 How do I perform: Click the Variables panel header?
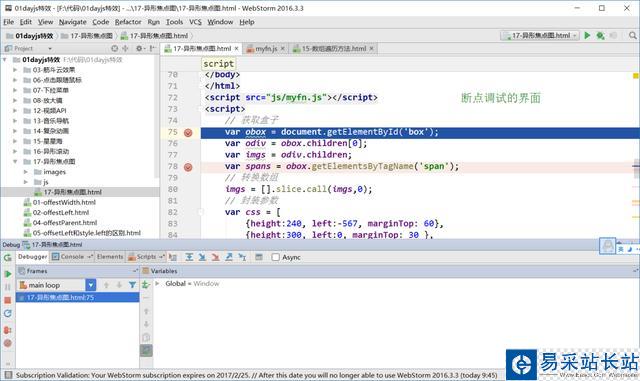point(390,271)
